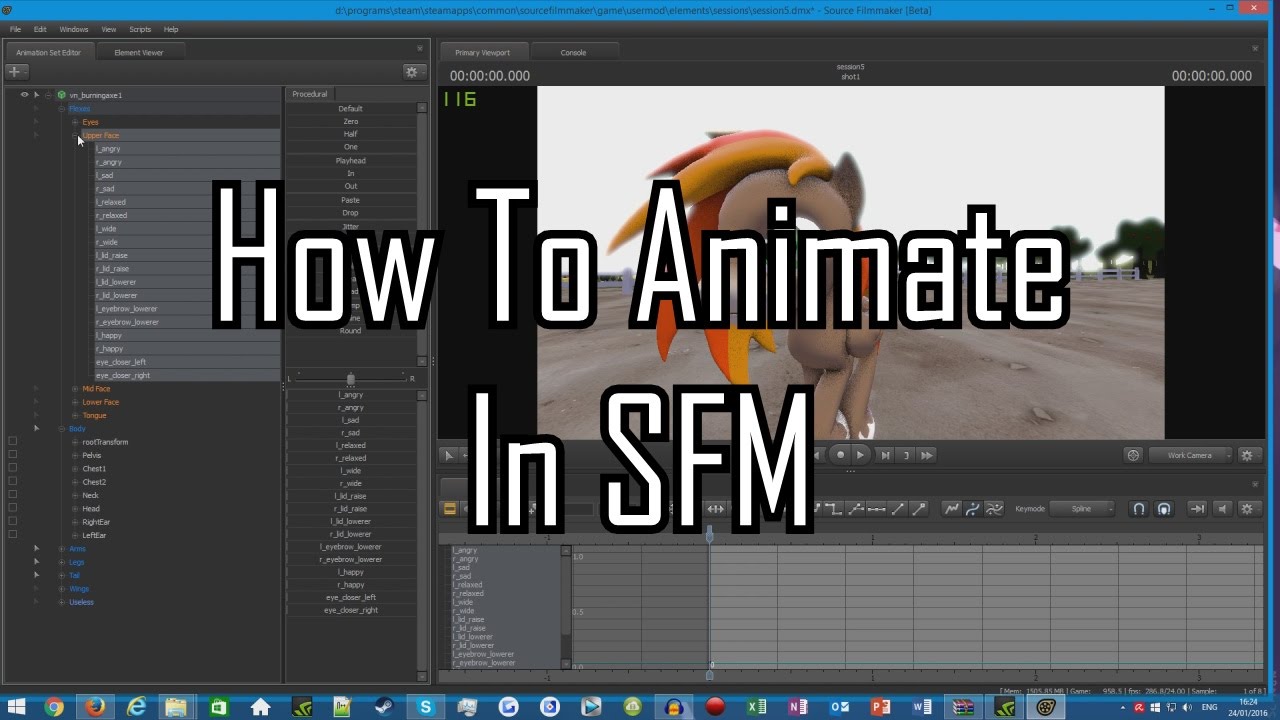Image resolution: width=1280 pixels, height=720 pixels.
Task: Click the eye_closer_right slider control row
Action: pos(351,610)
